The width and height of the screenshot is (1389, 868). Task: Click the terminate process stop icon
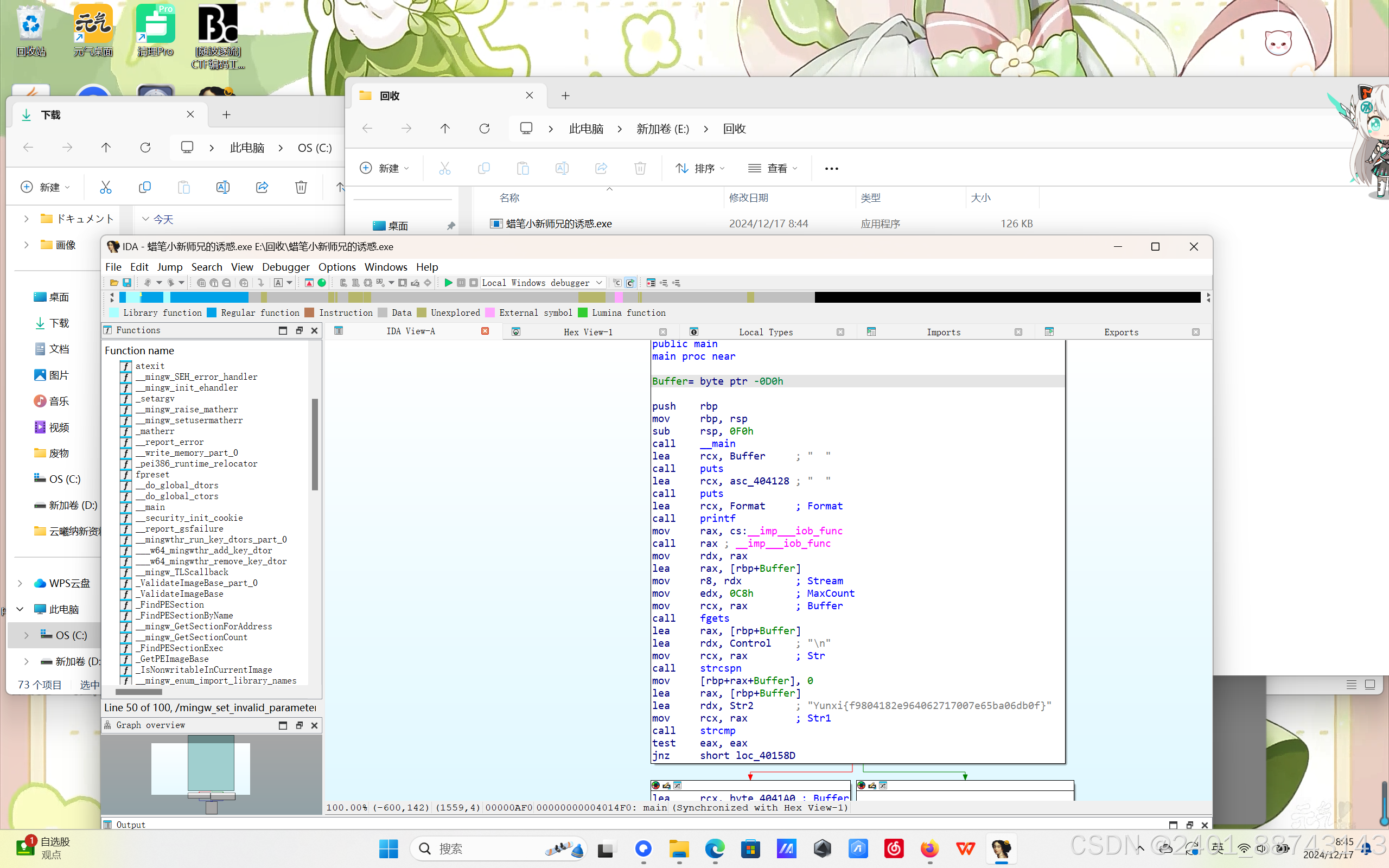474,283
